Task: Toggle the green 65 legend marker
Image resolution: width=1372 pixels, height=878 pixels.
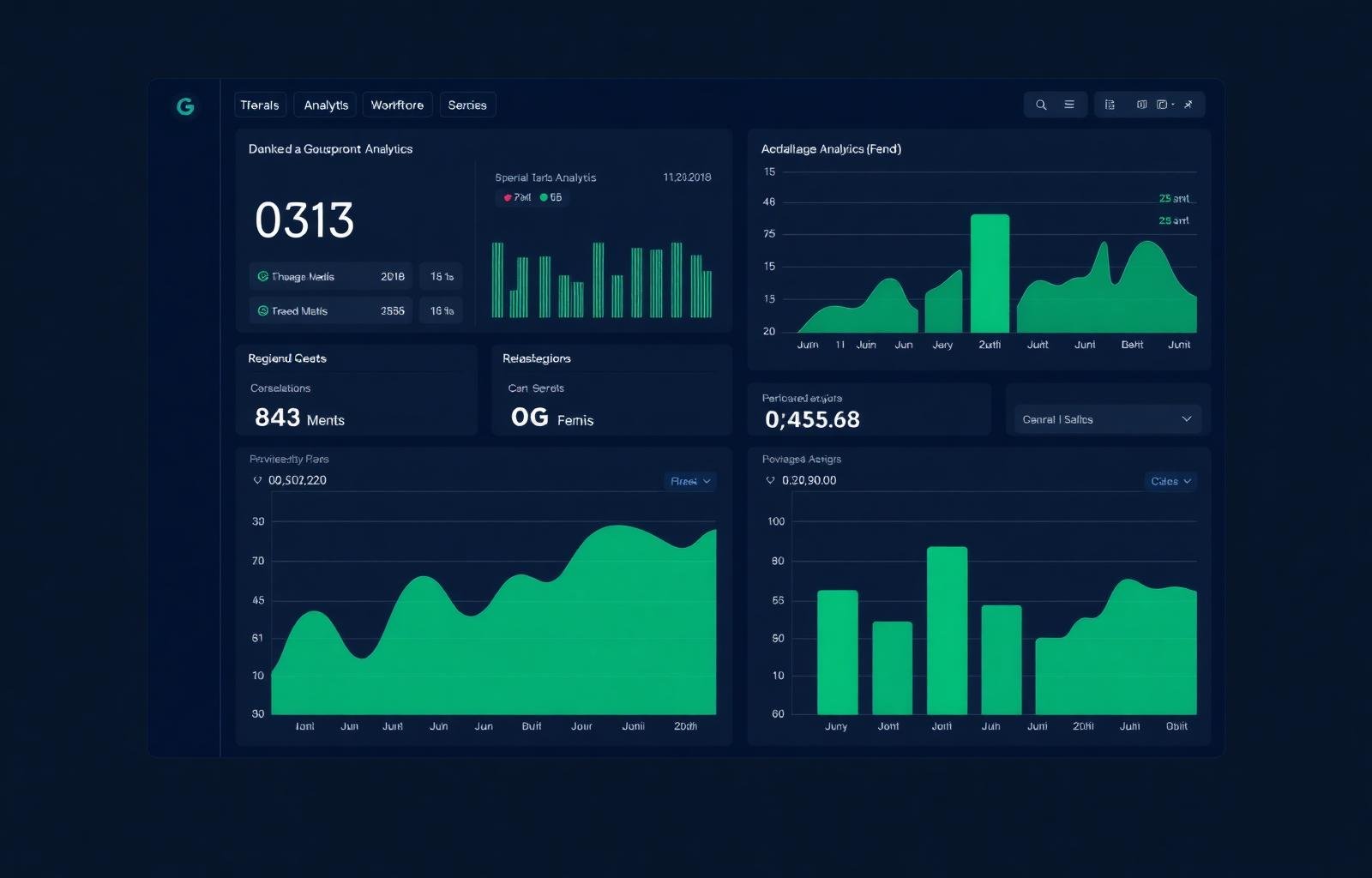Action: 544,197
